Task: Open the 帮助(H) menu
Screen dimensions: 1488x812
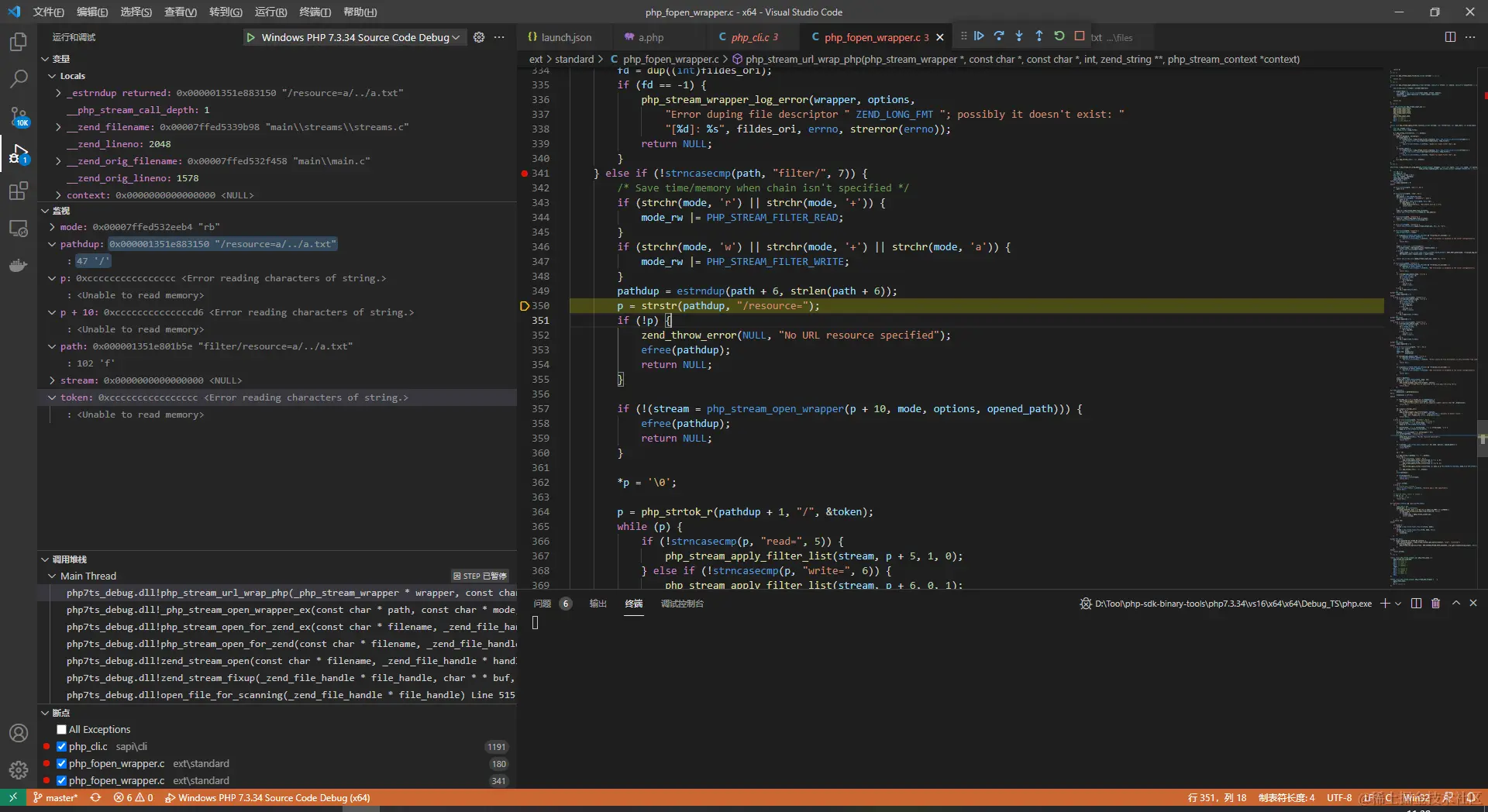Action: click(x=360, y=12)
